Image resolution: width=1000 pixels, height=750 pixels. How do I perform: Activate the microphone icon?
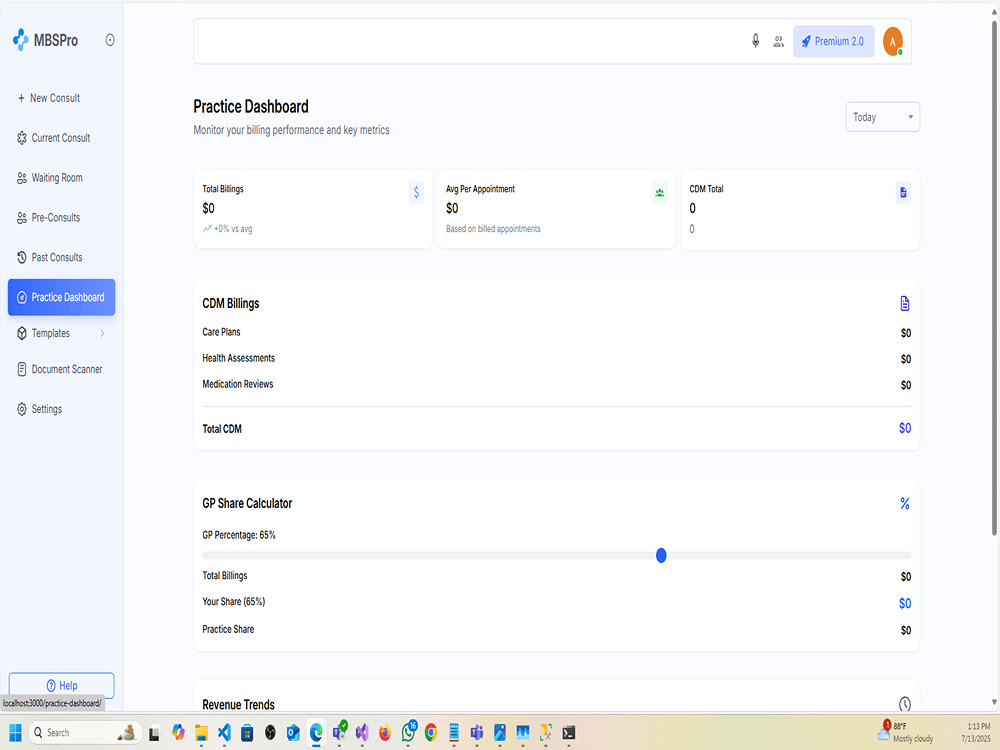[755, 41]
